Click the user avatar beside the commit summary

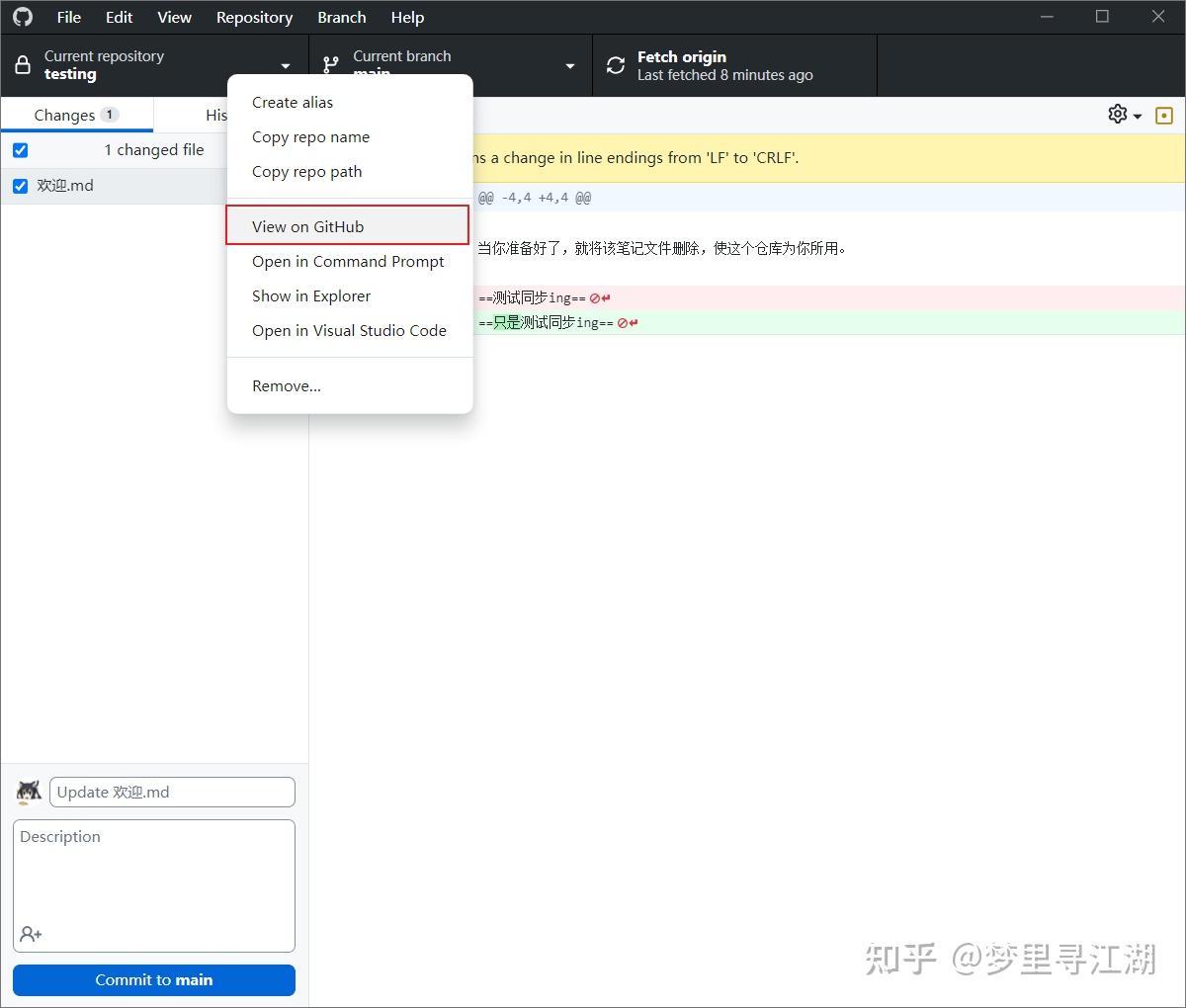pyautogui.click(x=28, y=792)
